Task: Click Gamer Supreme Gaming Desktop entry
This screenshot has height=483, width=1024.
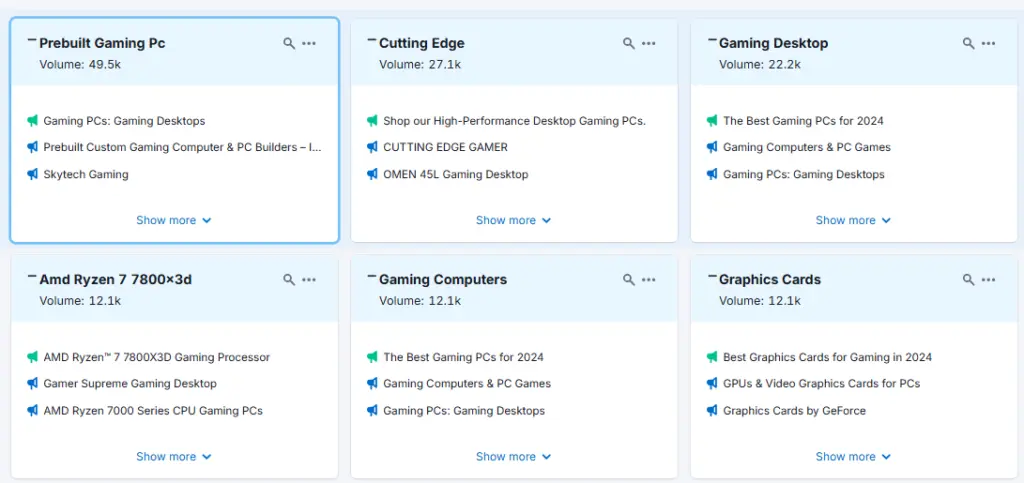Action: 130,383
